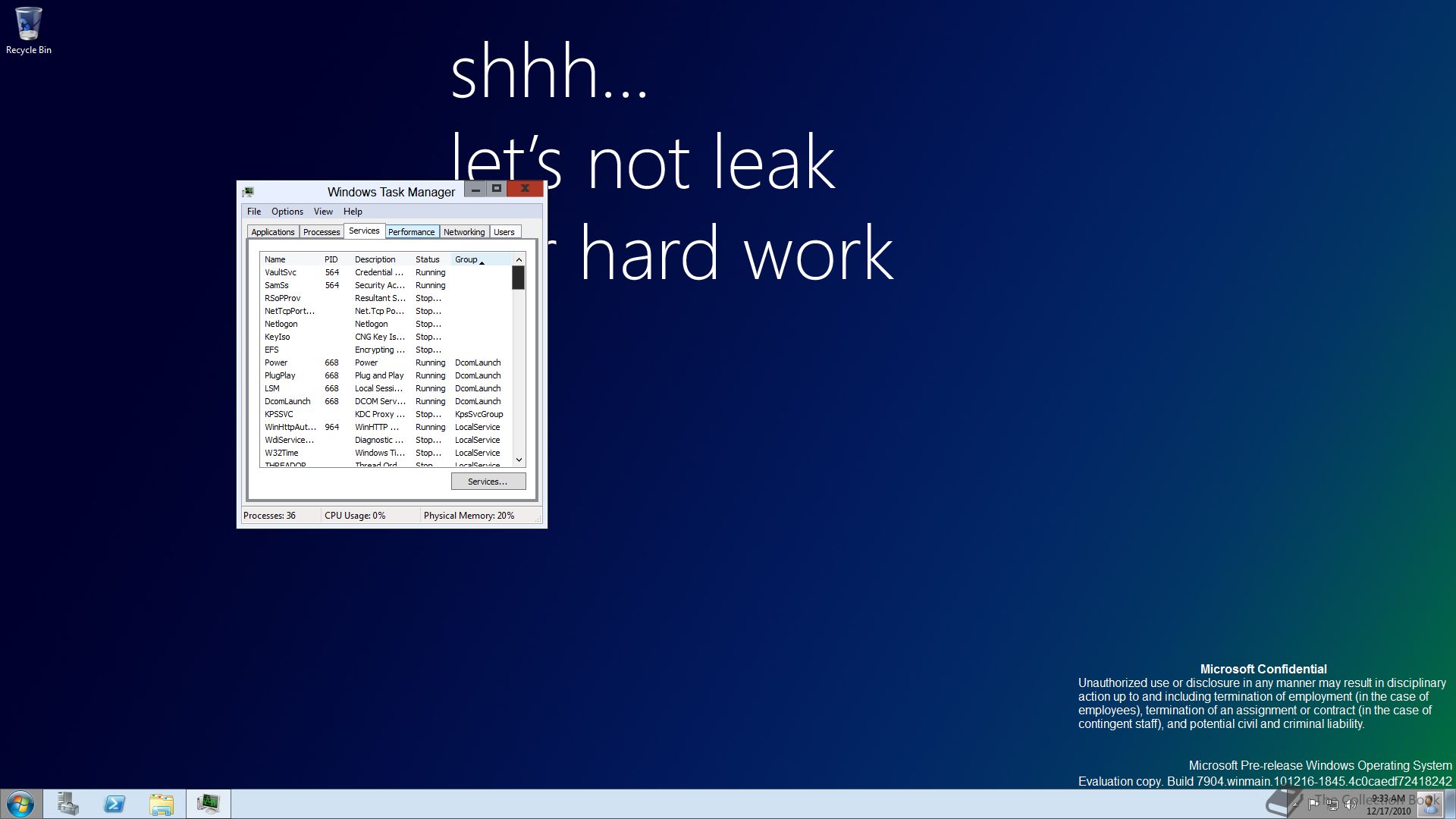Open the Help menu
Screen dimensions: 1456x819
tap(353, 212)
